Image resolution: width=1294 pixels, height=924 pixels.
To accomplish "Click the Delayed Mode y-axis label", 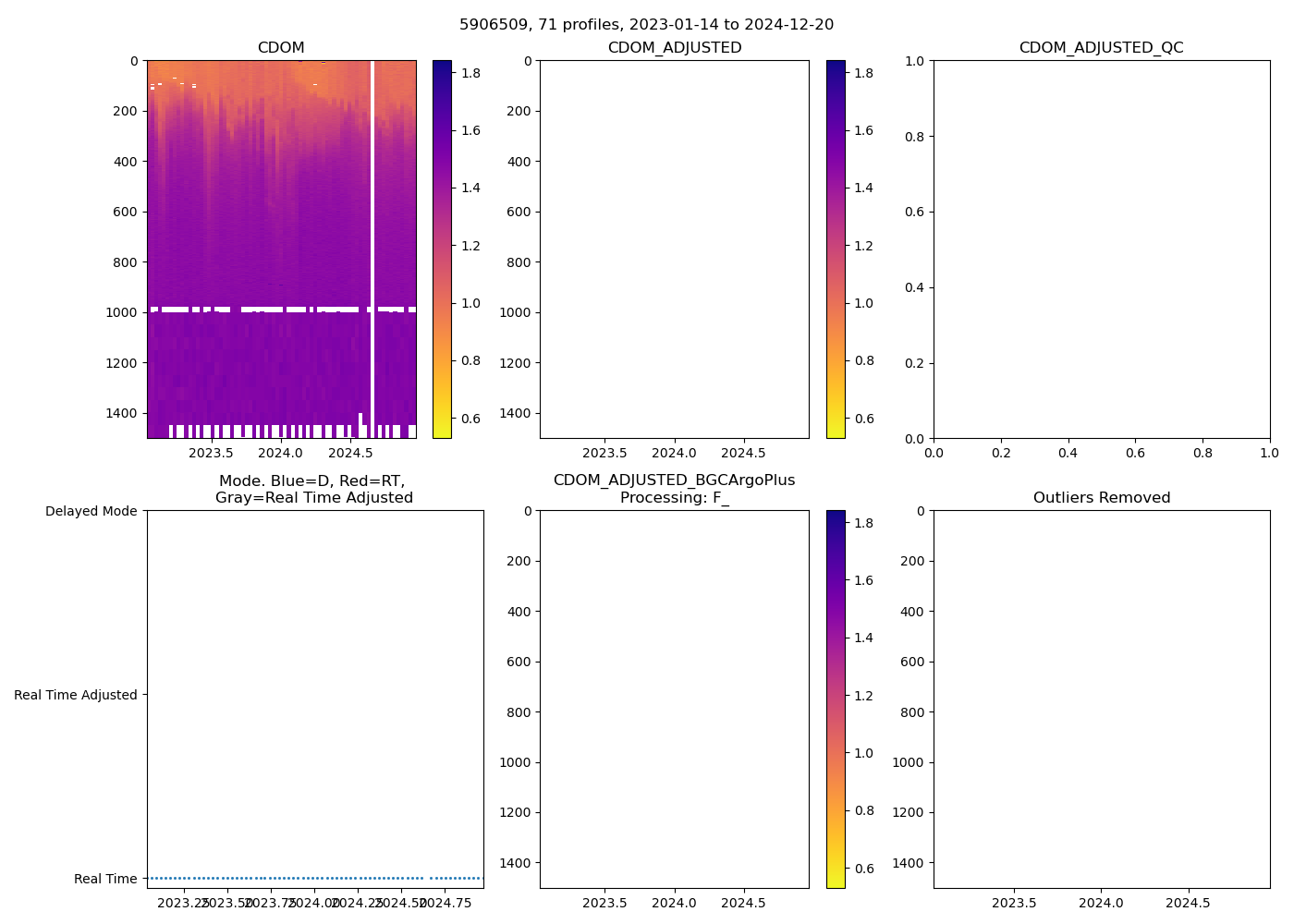I will [91, 512].
